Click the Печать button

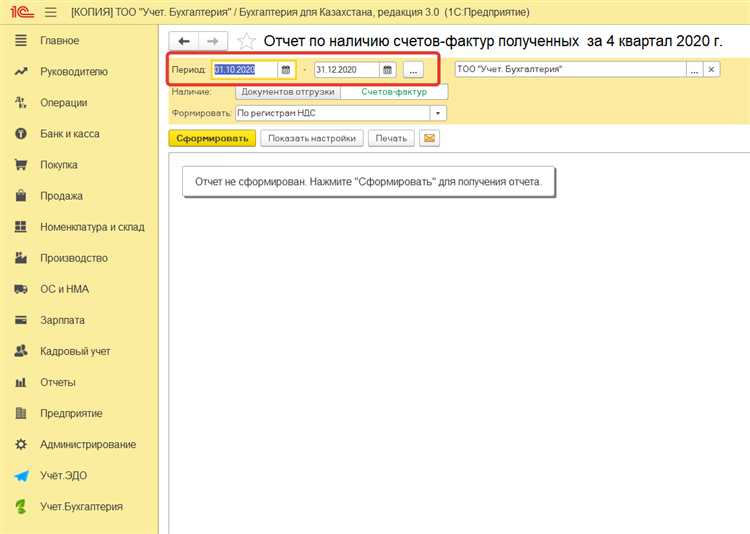pyautogui.click(x=391, y=138)
